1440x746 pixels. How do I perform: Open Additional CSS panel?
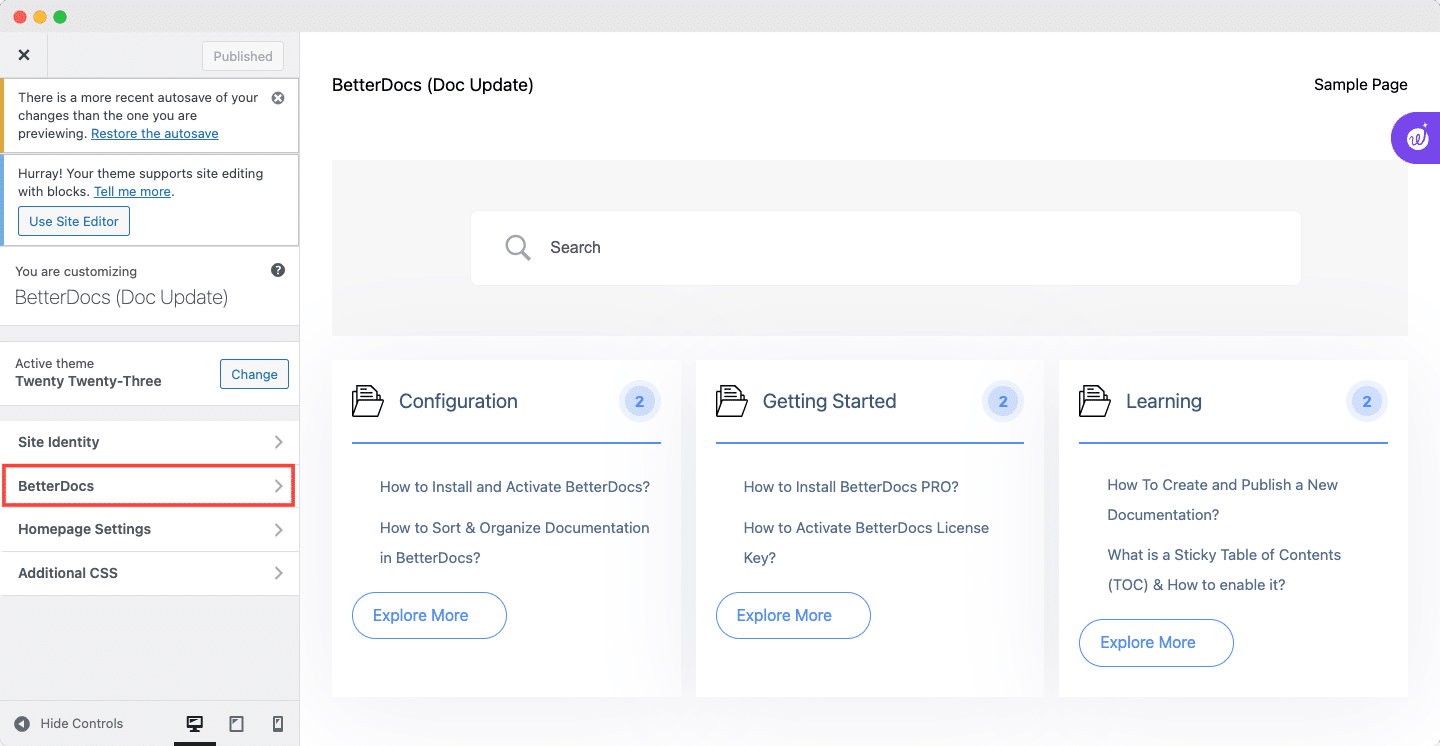(150, 573)
